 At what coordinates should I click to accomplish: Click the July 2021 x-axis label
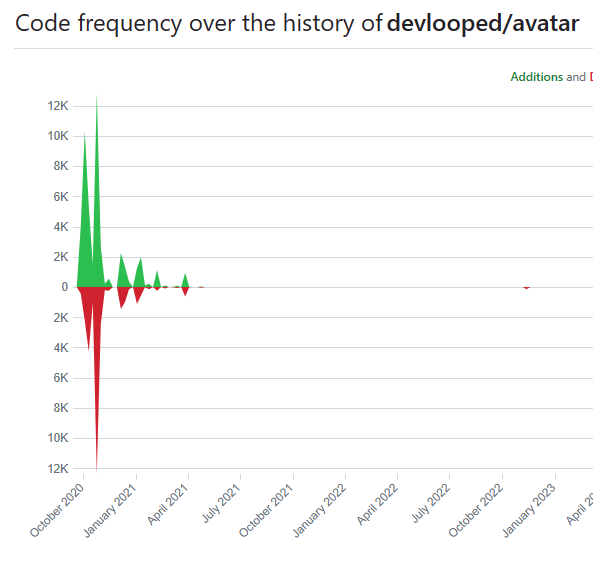tap(221, 504)
